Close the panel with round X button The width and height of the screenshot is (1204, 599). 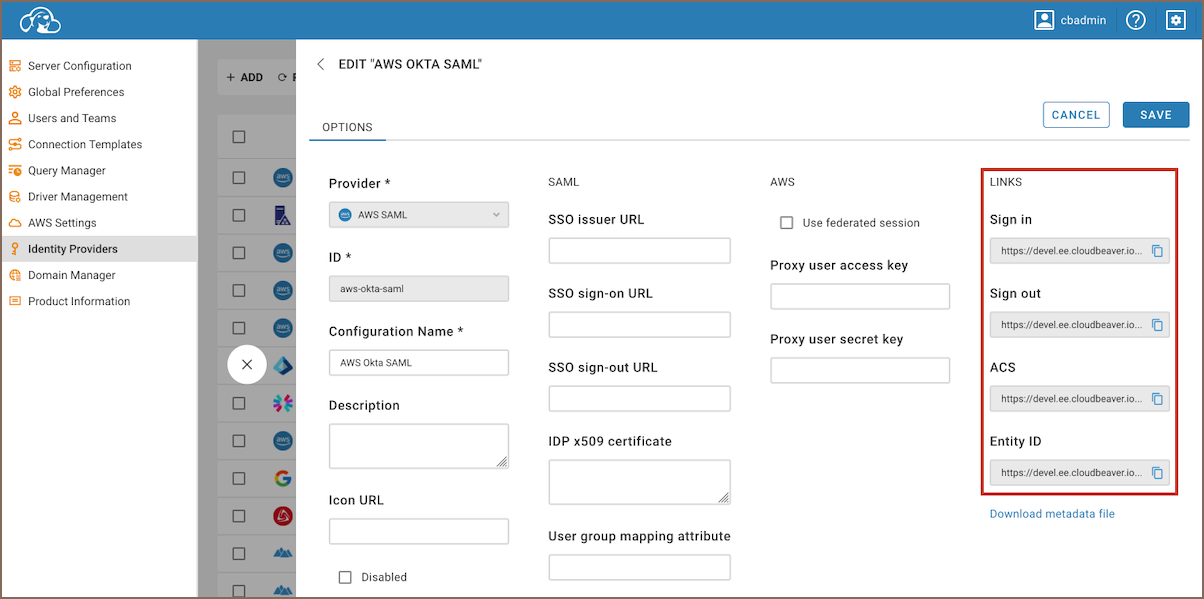[247, 365]
